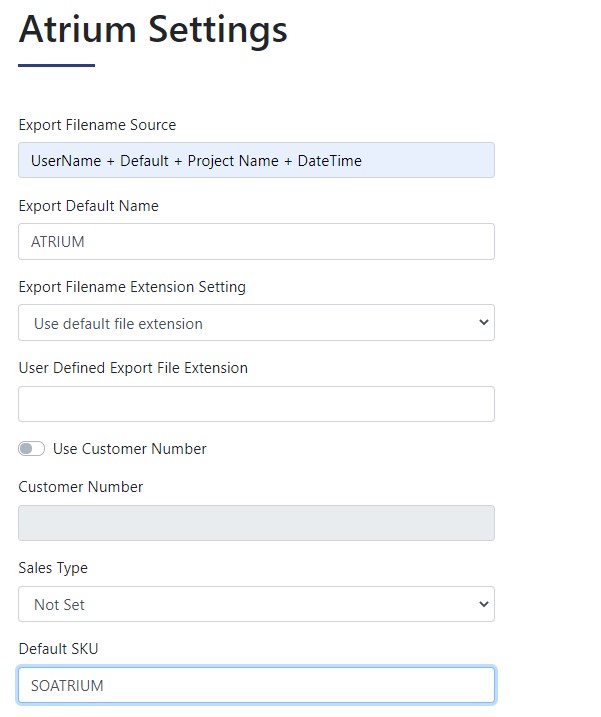
Task: Select the Export Filename Source field
Action: coord(256,160)
